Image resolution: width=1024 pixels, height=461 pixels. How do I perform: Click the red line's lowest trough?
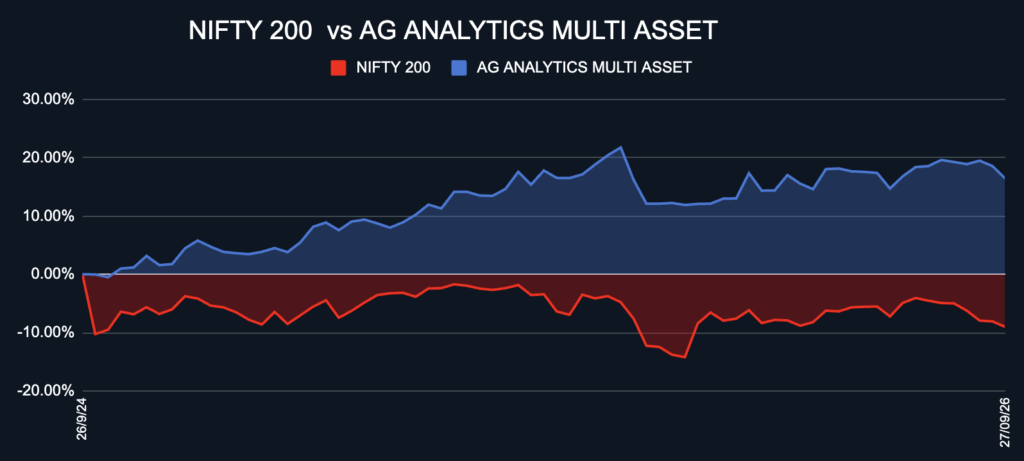pyautogui.click(x=684, y=357)
